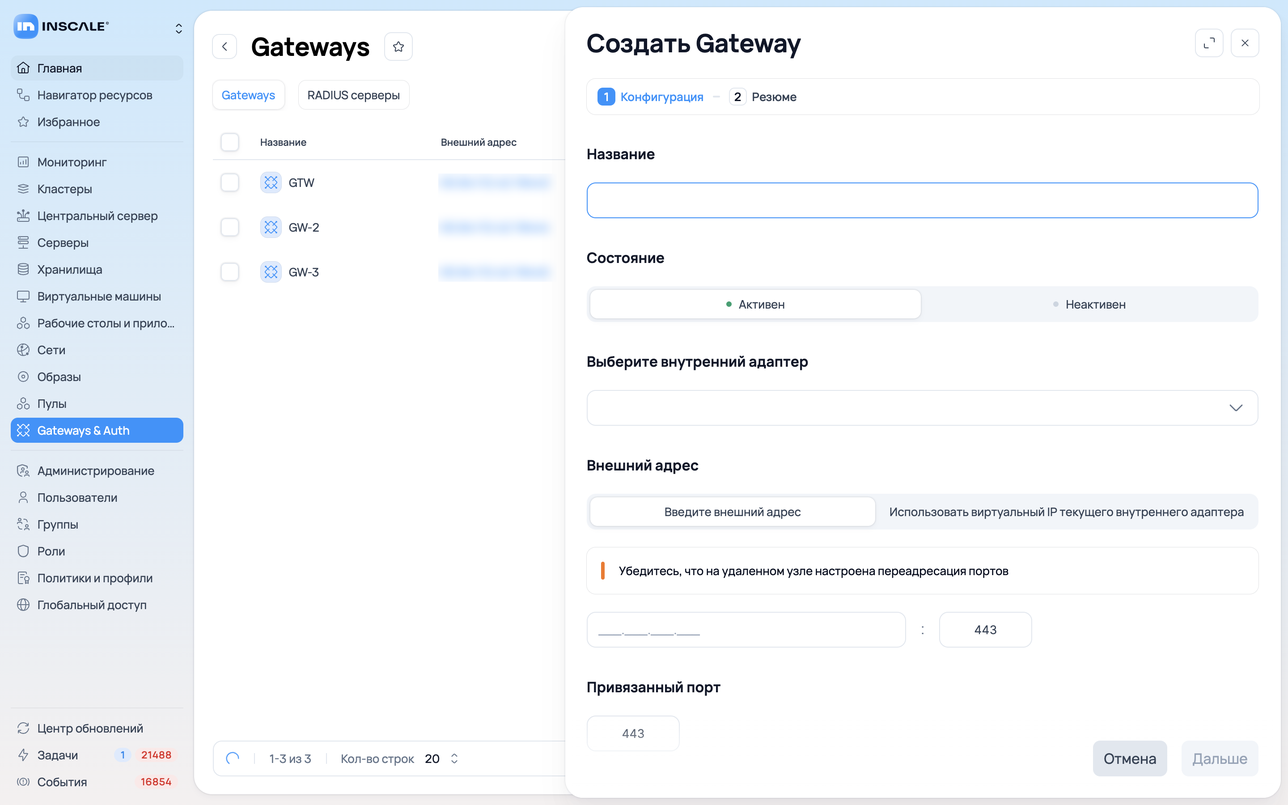Check the GTW row checkbox
Viewport: 1288px width, 805px height.
click(230, 182)
